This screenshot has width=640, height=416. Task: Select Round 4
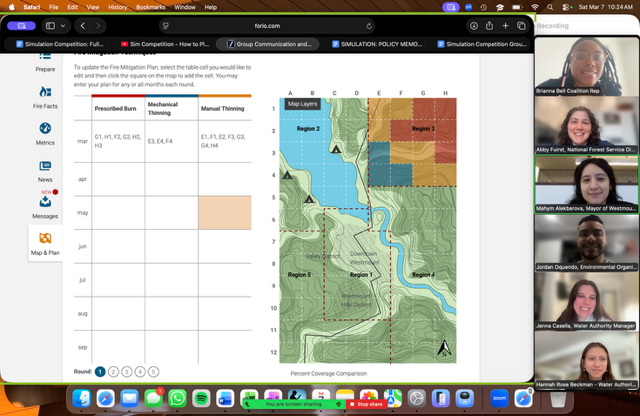140,372
